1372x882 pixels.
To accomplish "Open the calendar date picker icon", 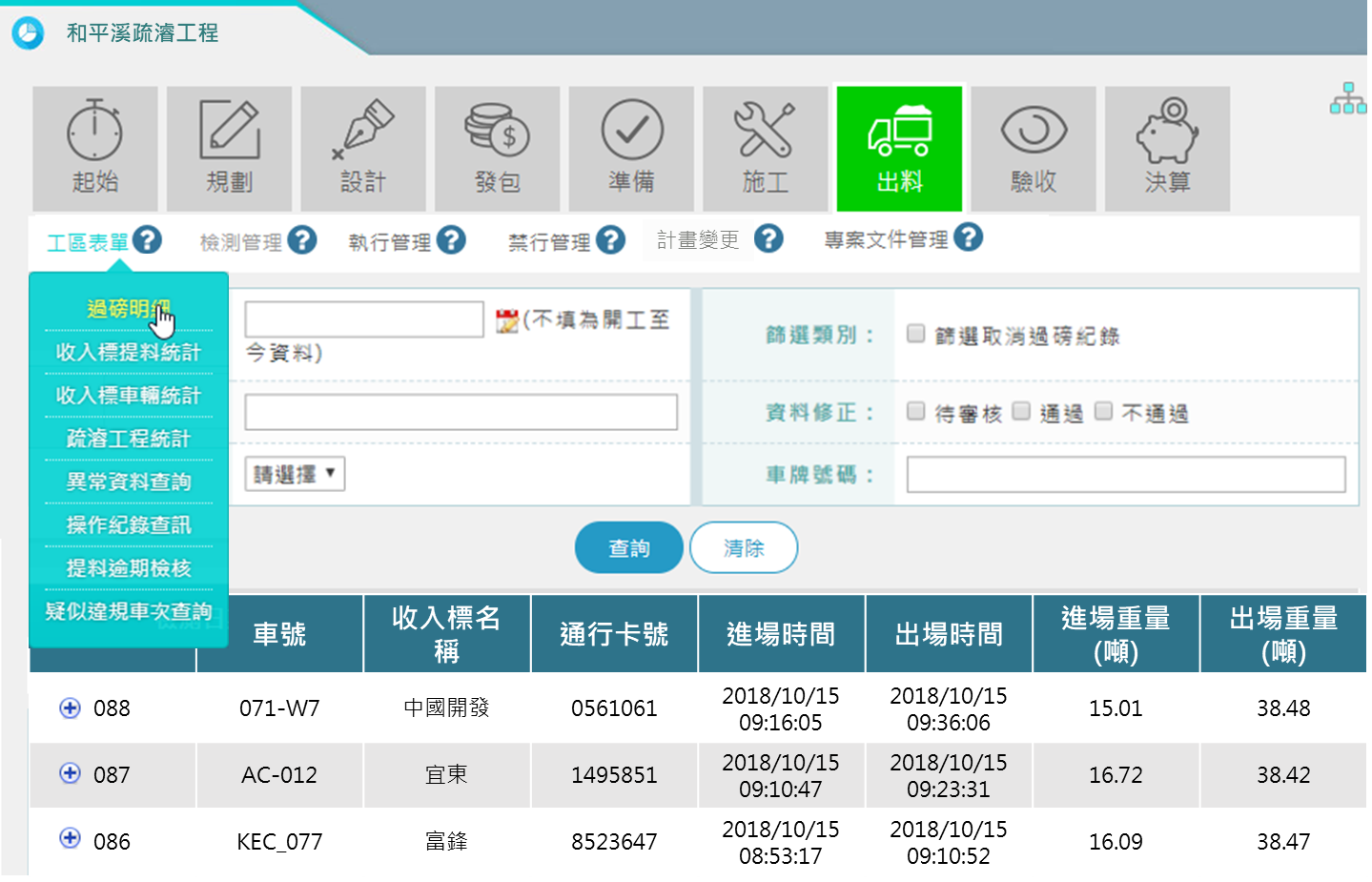I will pyautogui.click(x=507, y=321).
